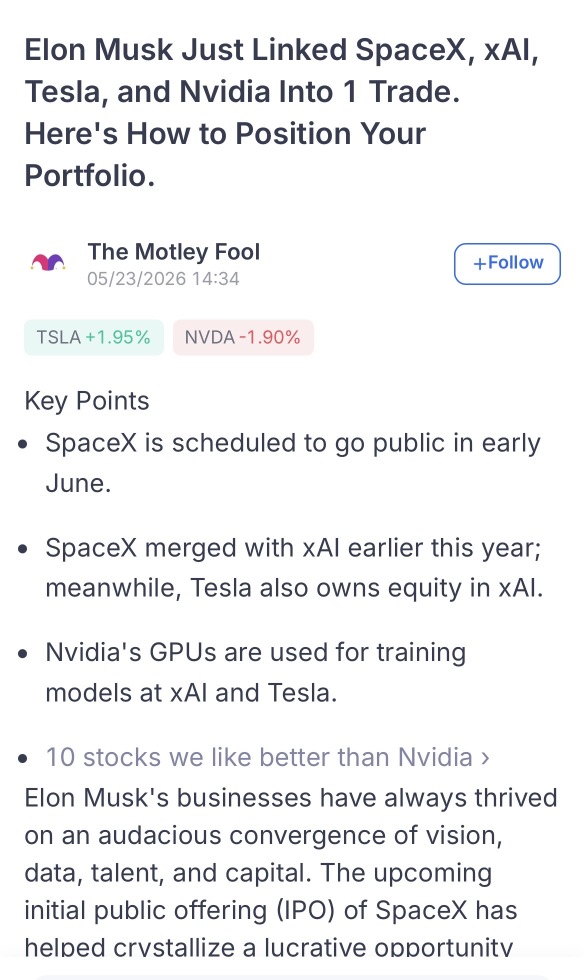Tap the red -1.90% change value
The height and width of the screenshot is (980, 585).
pyautogui.click(x=269, y=338)
